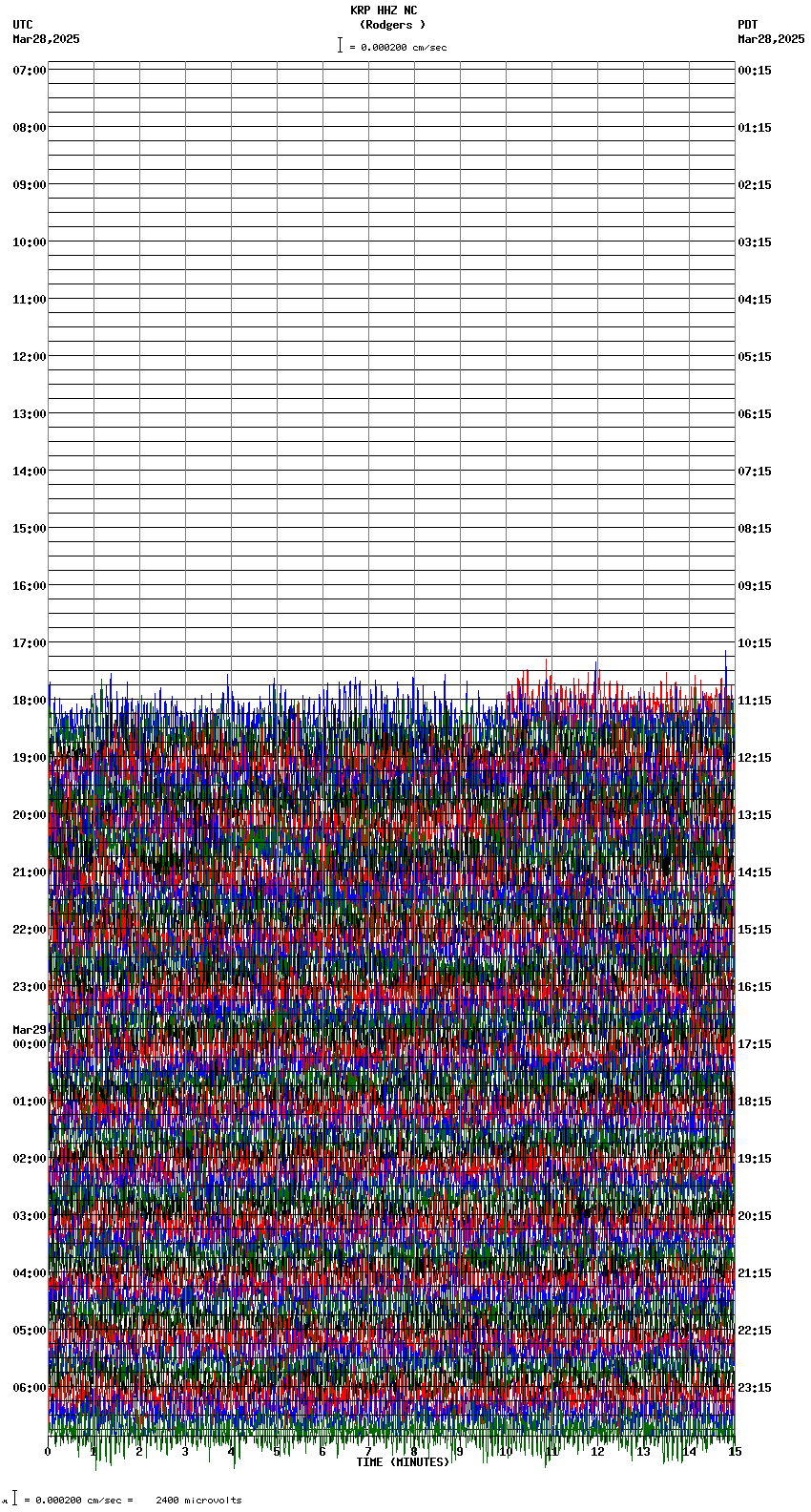Click the 0 minute tick label

click(x=48, y=1452)
